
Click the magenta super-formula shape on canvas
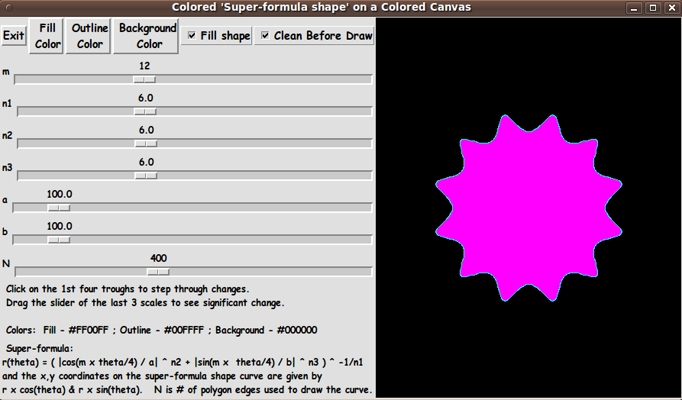pos(528,208)
